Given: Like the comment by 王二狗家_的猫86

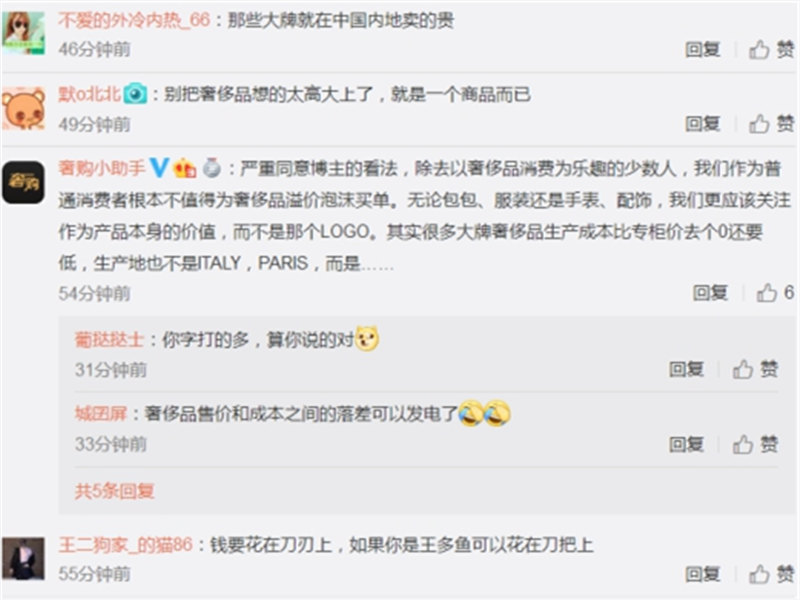Looking at the screenshot, I should click(x=771, y=574).
